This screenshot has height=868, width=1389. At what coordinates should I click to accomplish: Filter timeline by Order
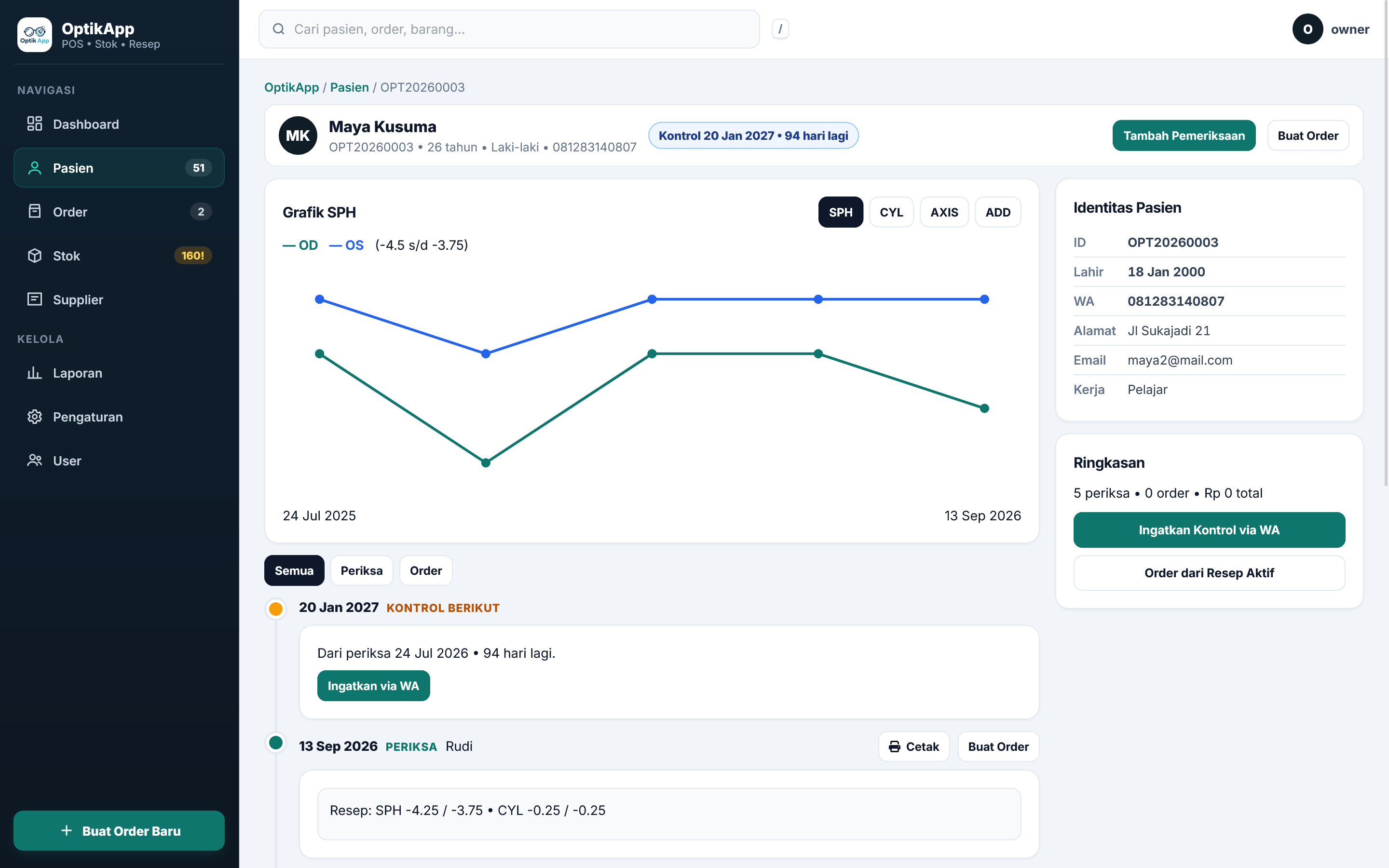coord(425,570)
